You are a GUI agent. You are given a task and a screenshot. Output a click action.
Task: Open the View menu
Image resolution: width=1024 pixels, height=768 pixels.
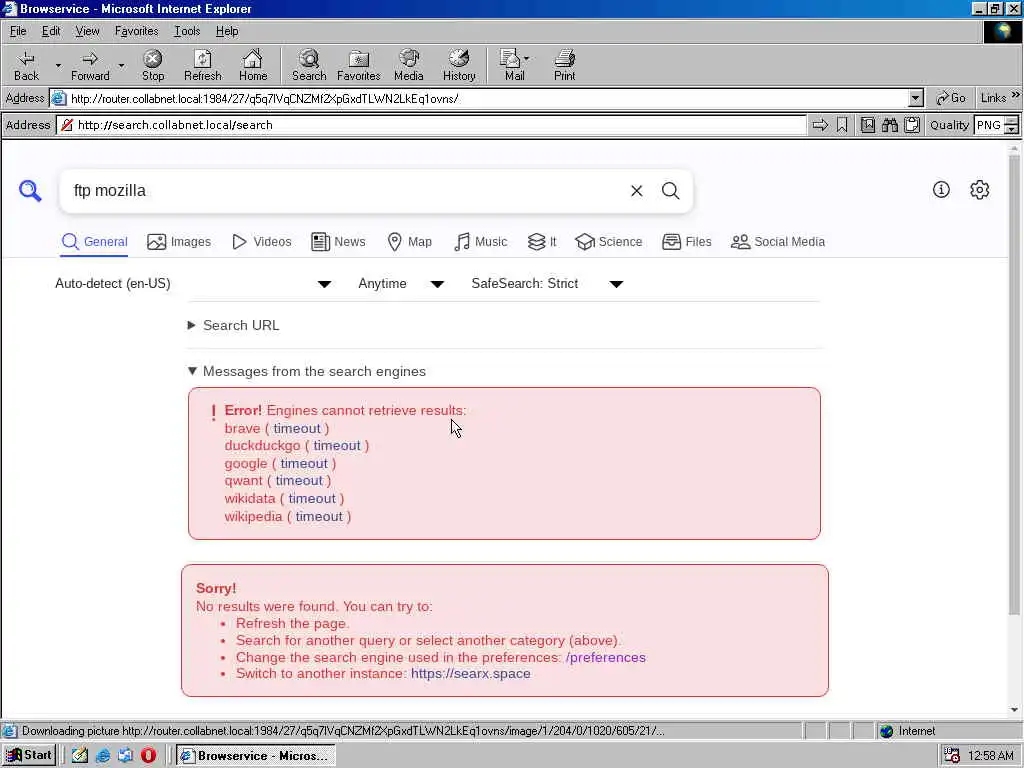tap(87, 31)
